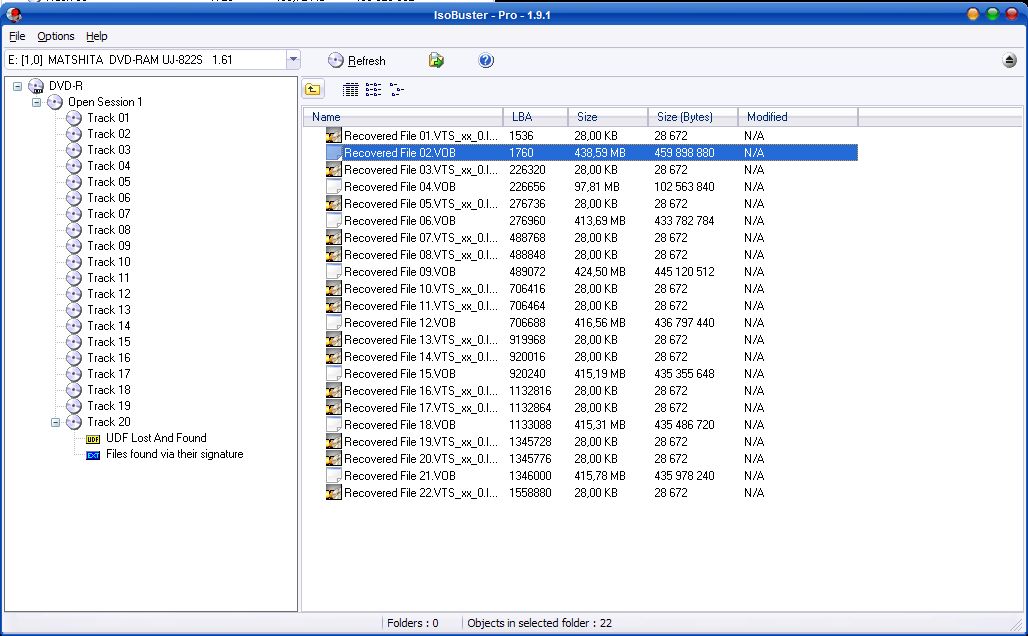This screenshot has width=1028, height=636.
Task: Click the Refresh disc icon
Action: coord(336,60)
